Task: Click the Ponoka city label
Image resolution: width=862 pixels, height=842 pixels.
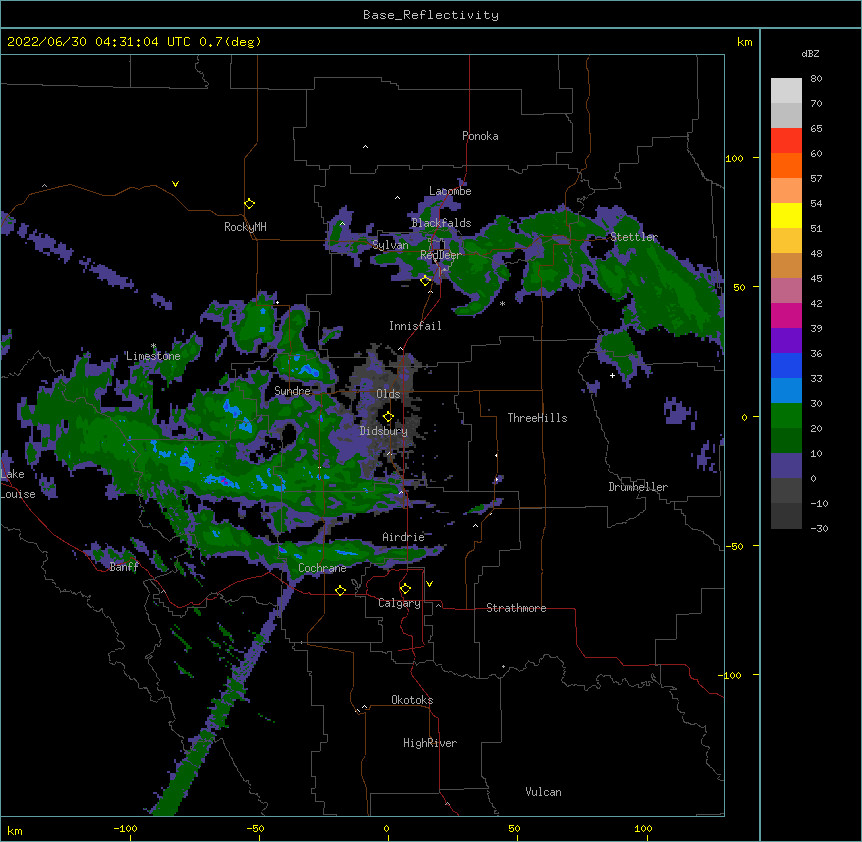Action: point(480,136)
